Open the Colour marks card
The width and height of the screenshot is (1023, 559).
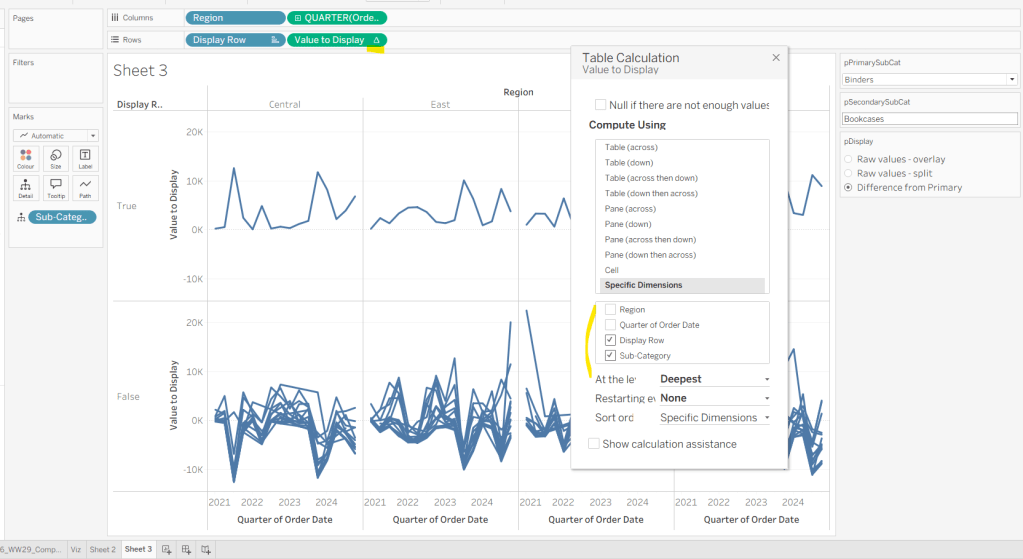(x=26, y=159)
